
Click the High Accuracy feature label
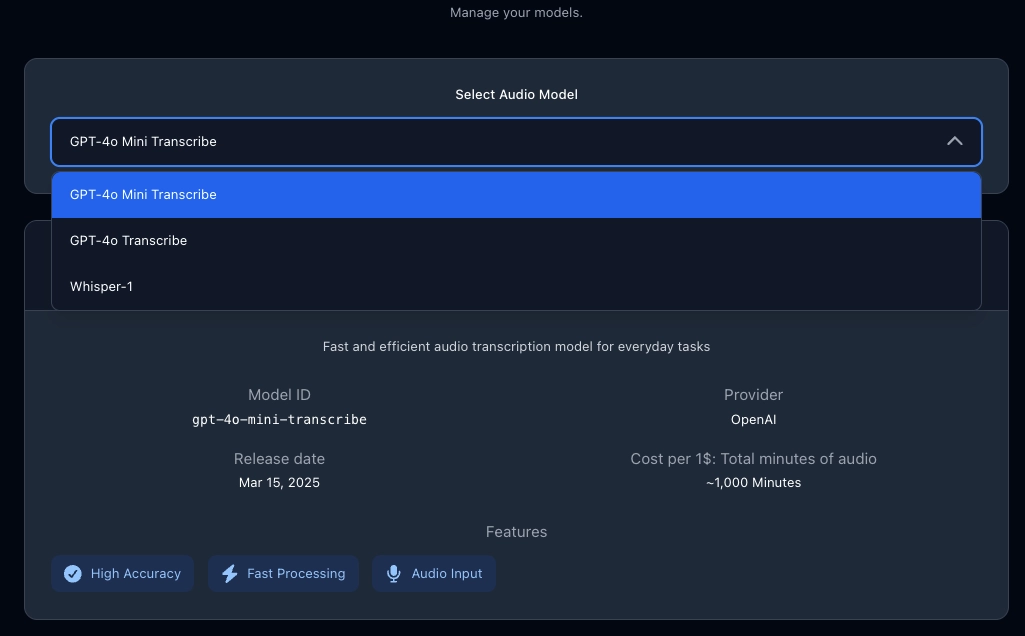(x=136, y=574)
